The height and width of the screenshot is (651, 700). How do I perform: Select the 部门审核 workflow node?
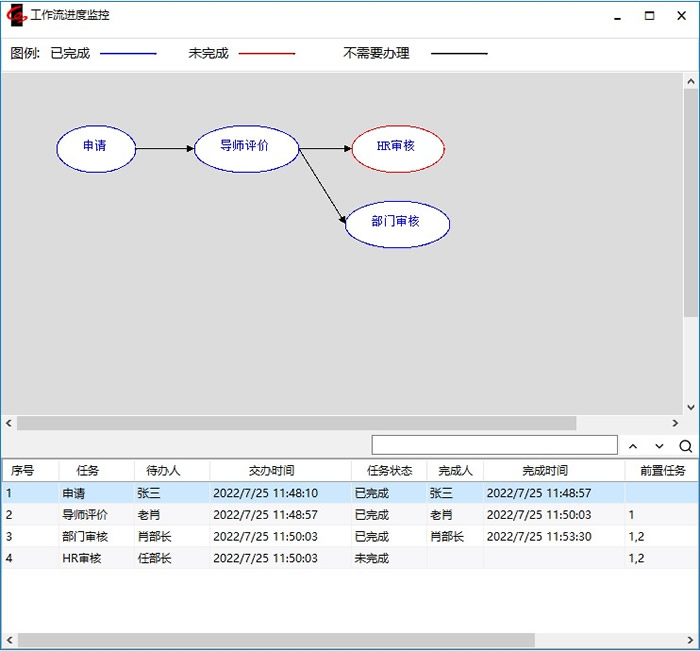(x=397, y=222)
